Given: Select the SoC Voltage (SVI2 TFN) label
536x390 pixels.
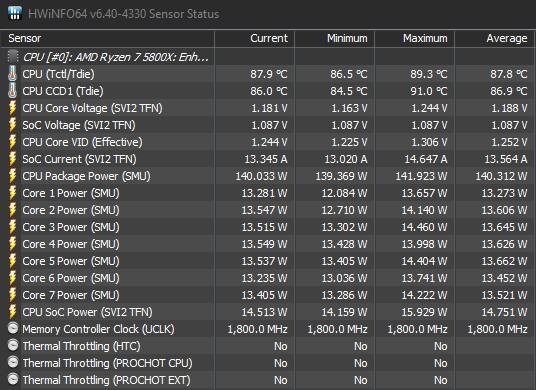Looking at the screenshot, I should [x=79, y=125].
